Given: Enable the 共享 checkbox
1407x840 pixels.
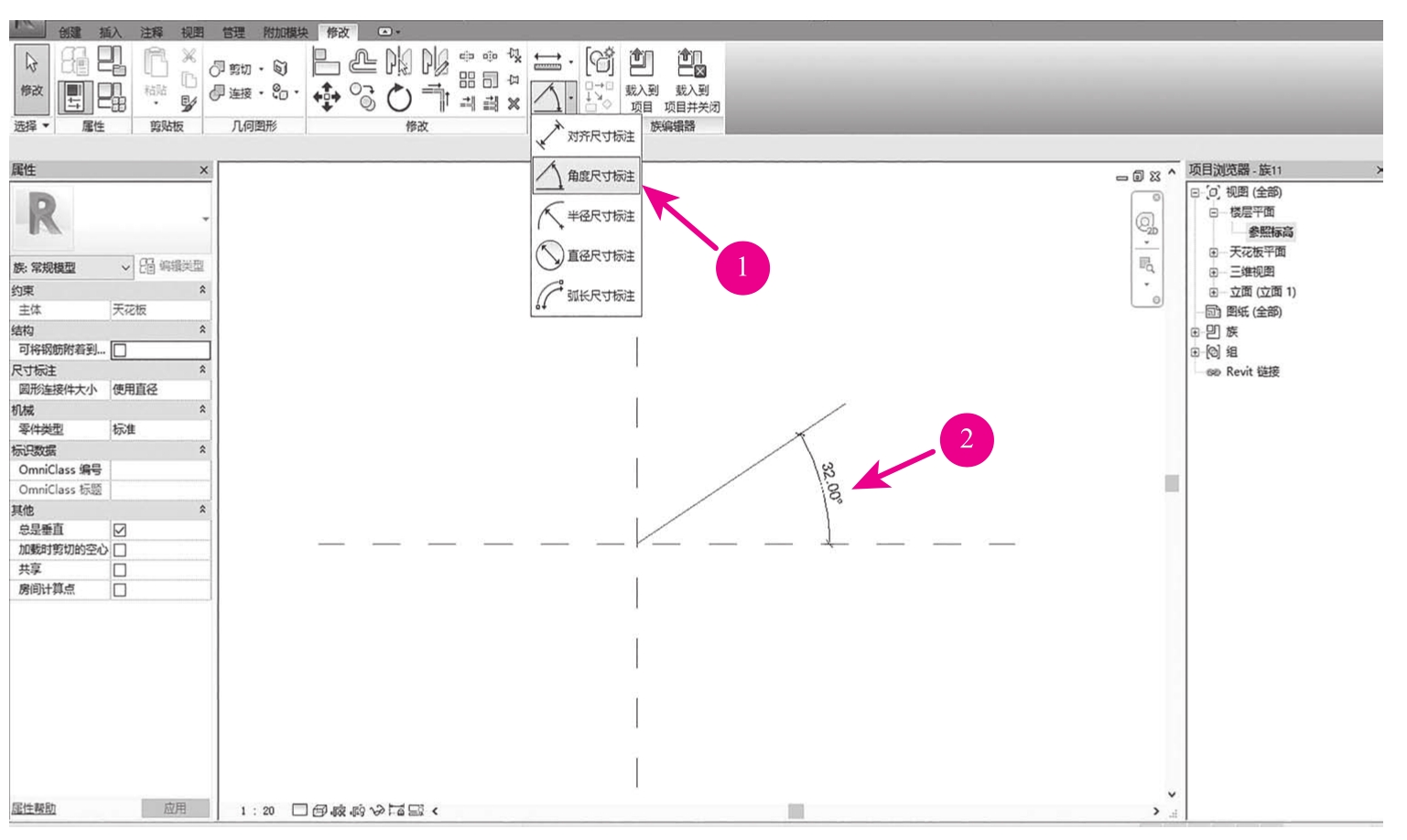Looking at the screenshot, I should tap(120, 570).
